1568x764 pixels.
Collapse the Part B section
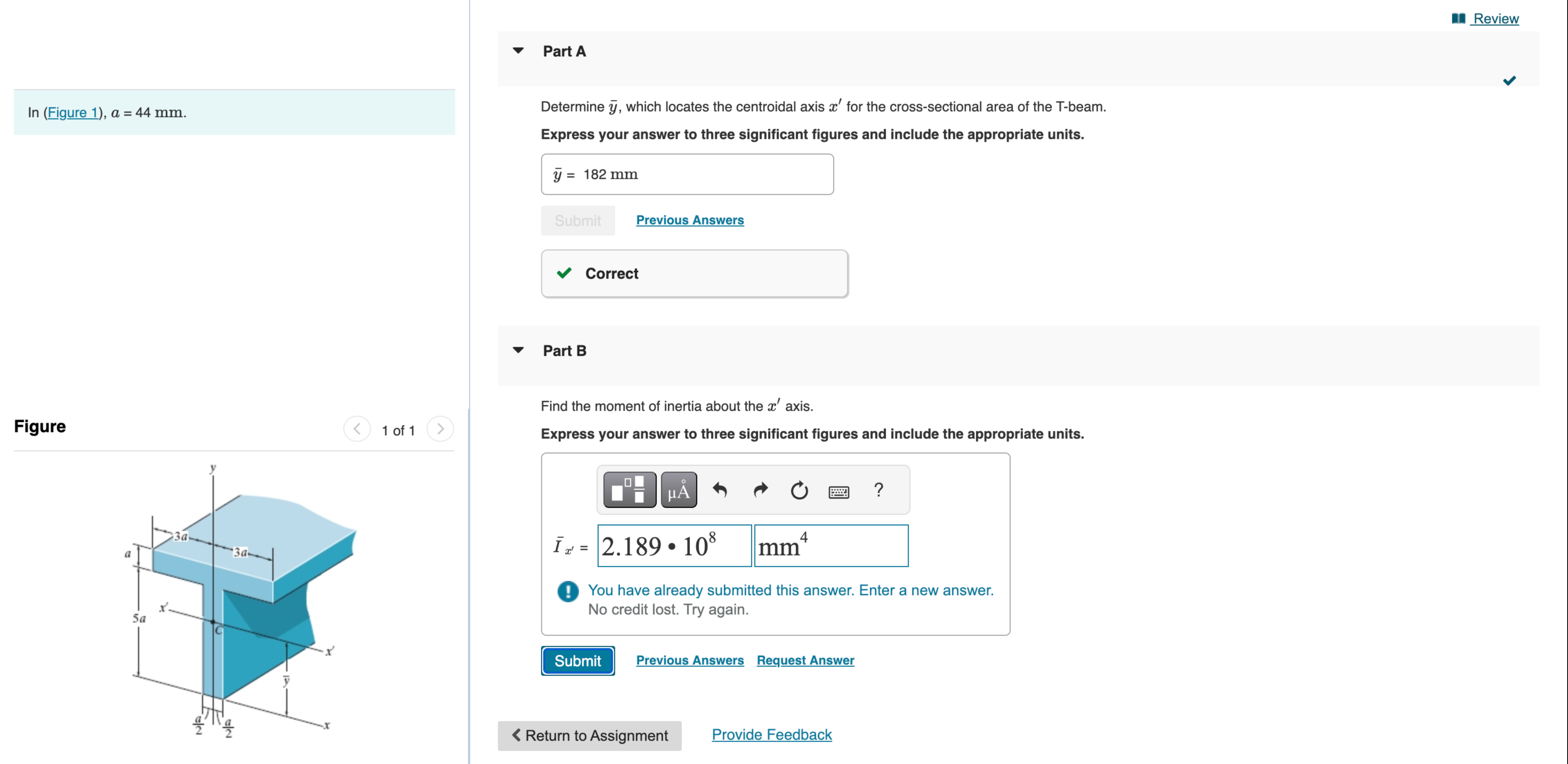click(518, 350)
